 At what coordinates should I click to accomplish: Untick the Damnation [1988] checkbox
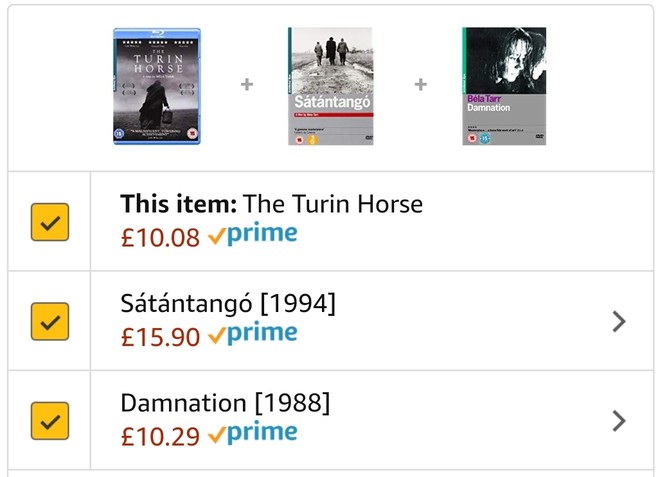click(50, 421)
